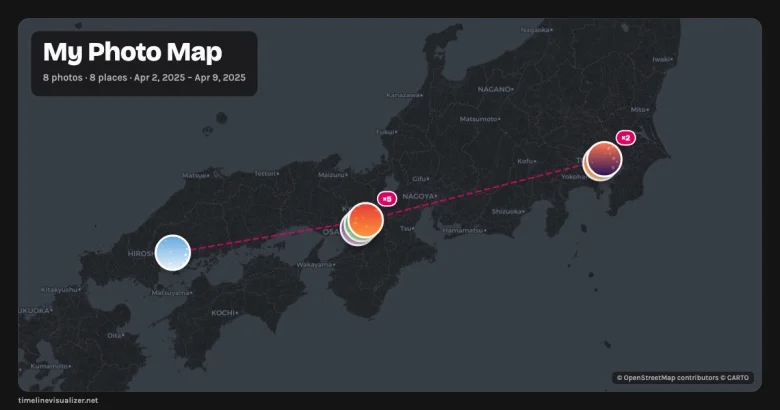Click the My Photo Map title
Image resolution: width=780 pixels, height=410 pixels.
tap(132, 52)
